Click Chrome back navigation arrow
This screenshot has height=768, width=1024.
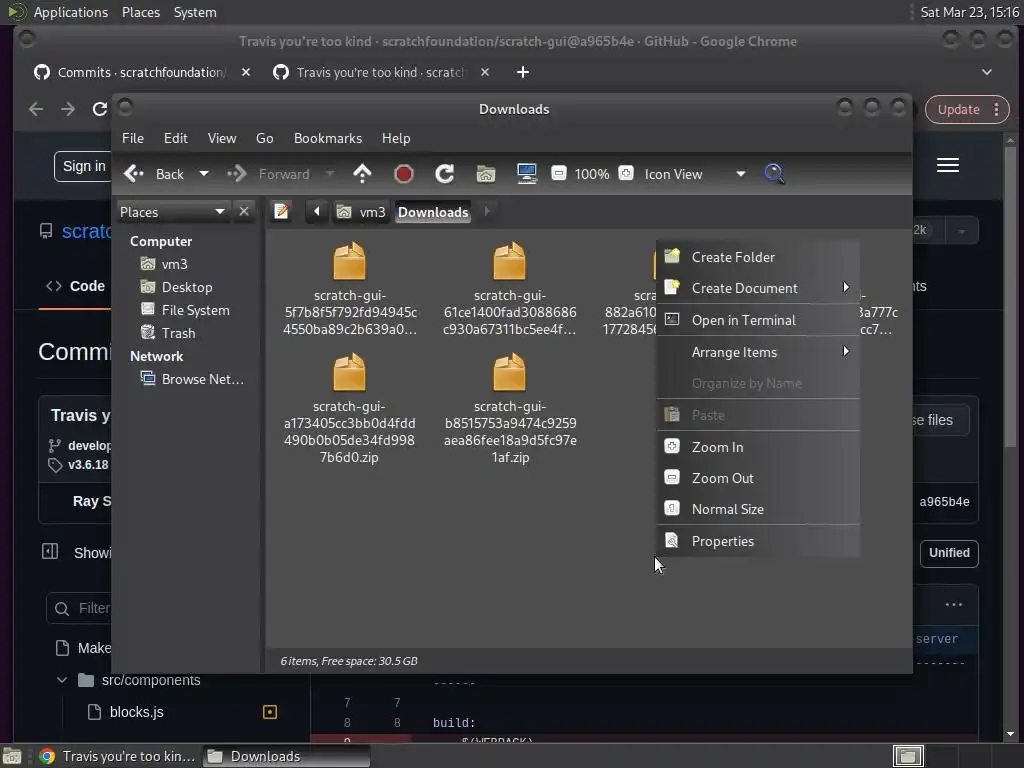[x=36, y=109]
